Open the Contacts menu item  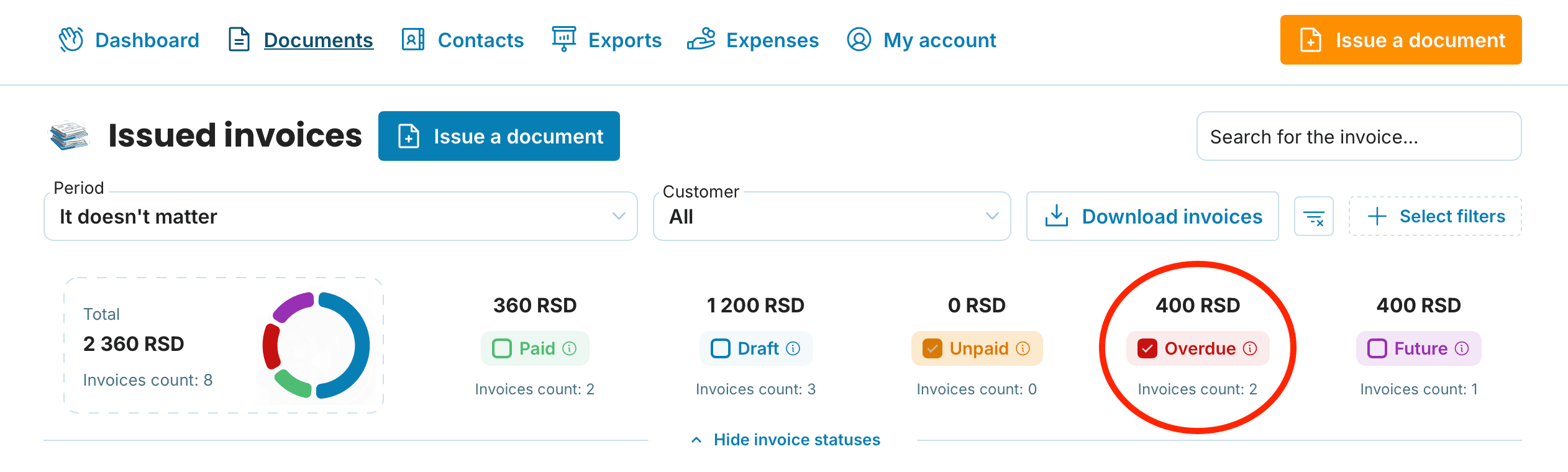pyautogui.click(x=463, y=40)
